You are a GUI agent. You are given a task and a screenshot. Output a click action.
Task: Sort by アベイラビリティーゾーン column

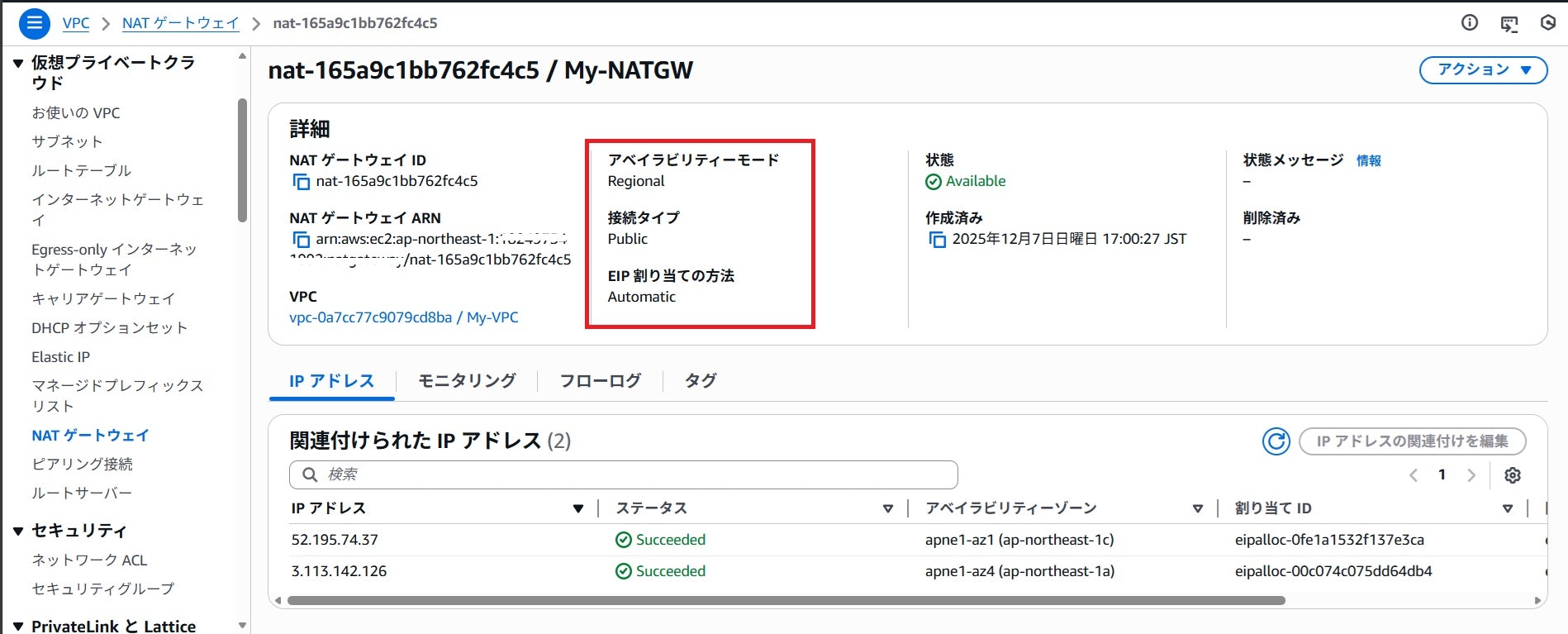(x=1198, y=508)
